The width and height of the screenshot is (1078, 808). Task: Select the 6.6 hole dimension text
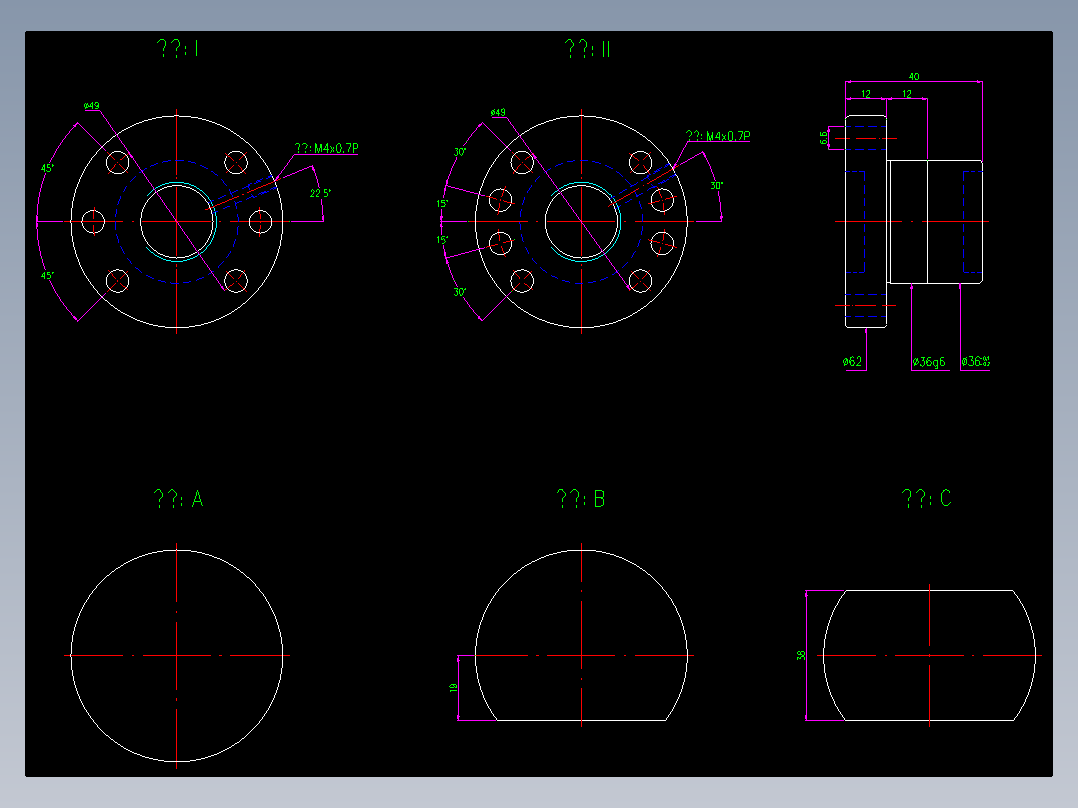pyautogui.click(x=824, y=138)
